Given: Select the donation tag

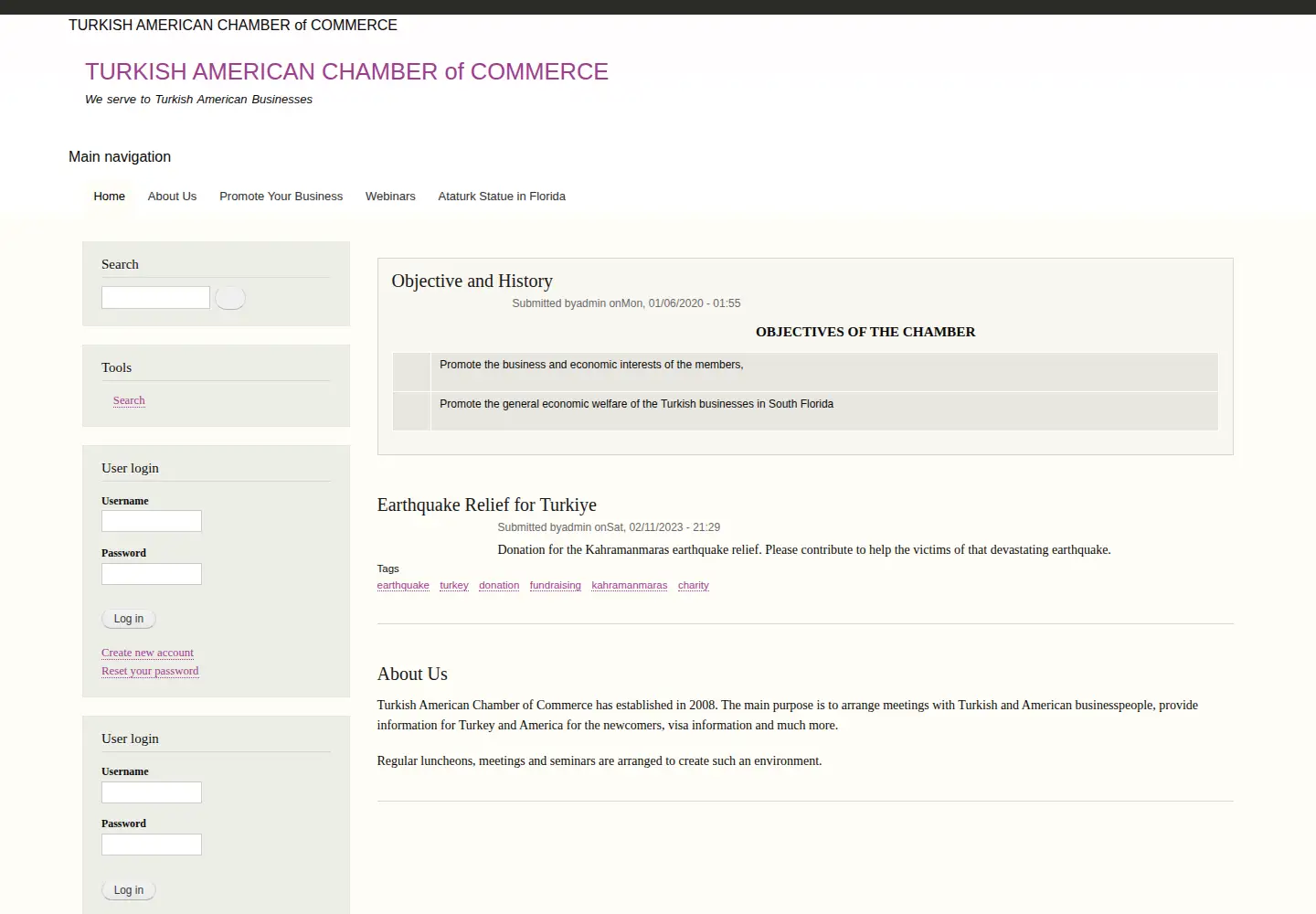Looking at the screenshot, I should pyautogui.click(x=499, y=586).
